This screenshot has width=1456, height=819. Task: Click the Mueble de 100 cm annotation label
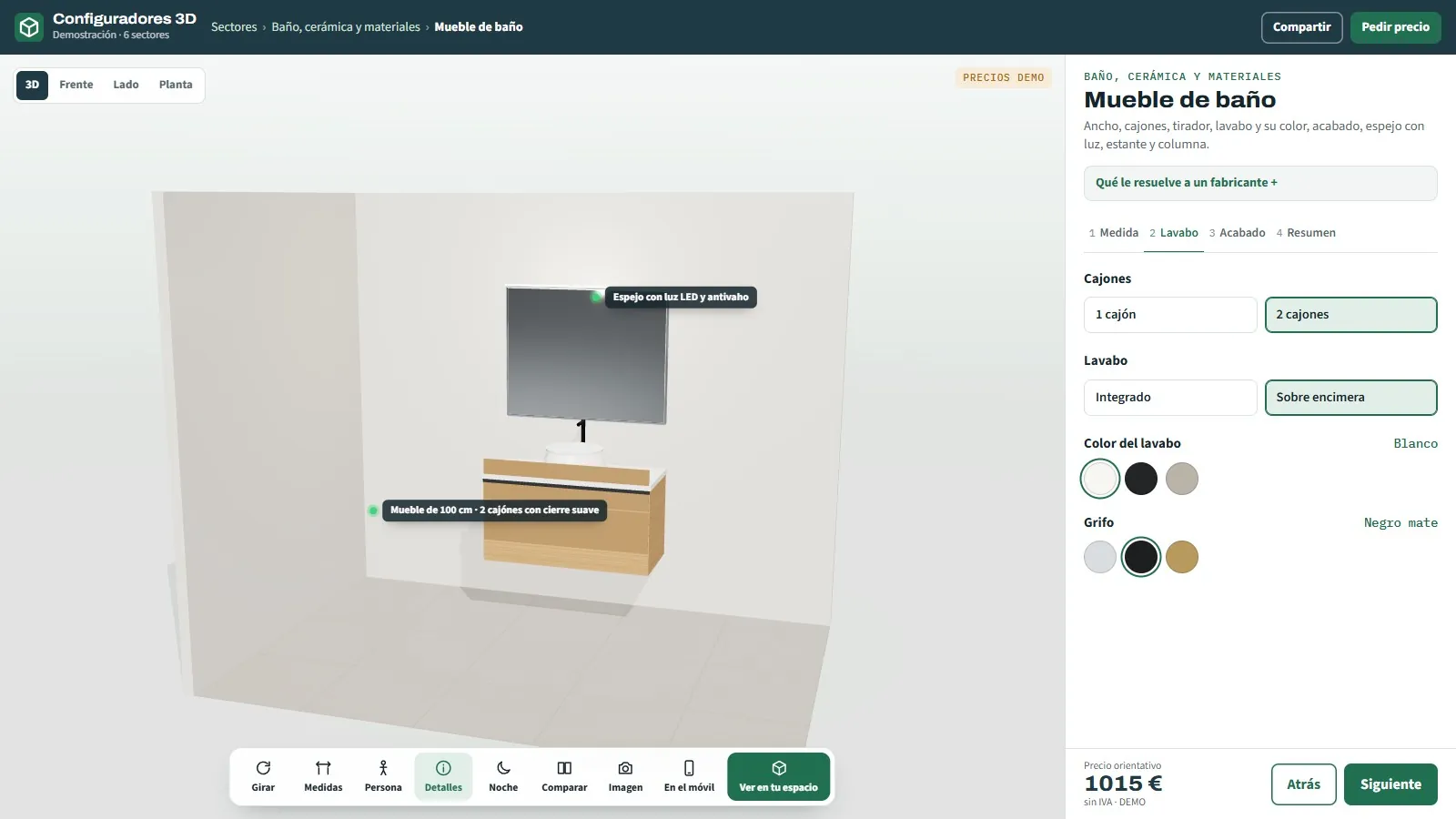pyautogui.click(x=495, y=511)
